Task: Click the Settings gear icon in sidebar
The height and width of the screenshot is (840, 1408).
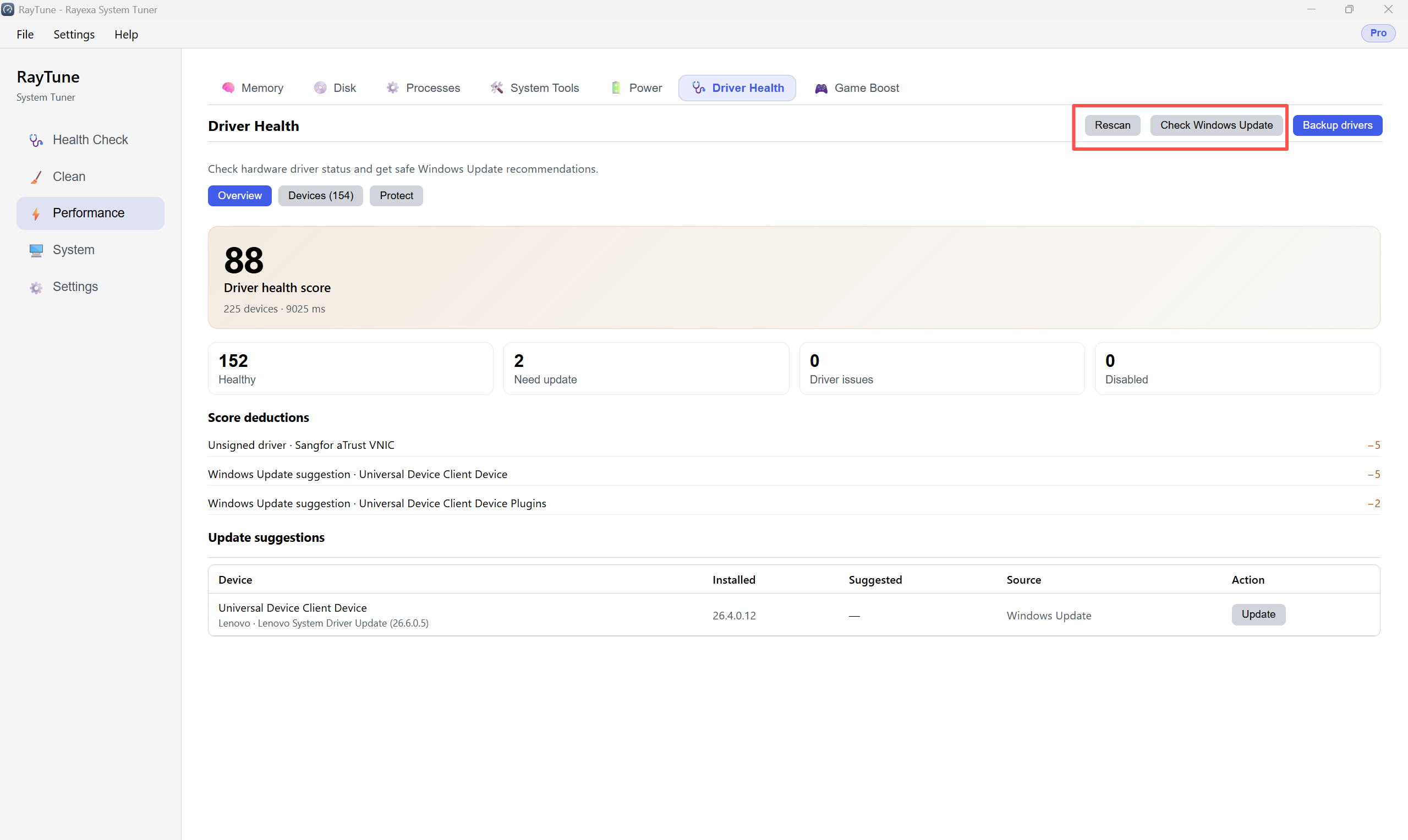Action: pos(36,288)
